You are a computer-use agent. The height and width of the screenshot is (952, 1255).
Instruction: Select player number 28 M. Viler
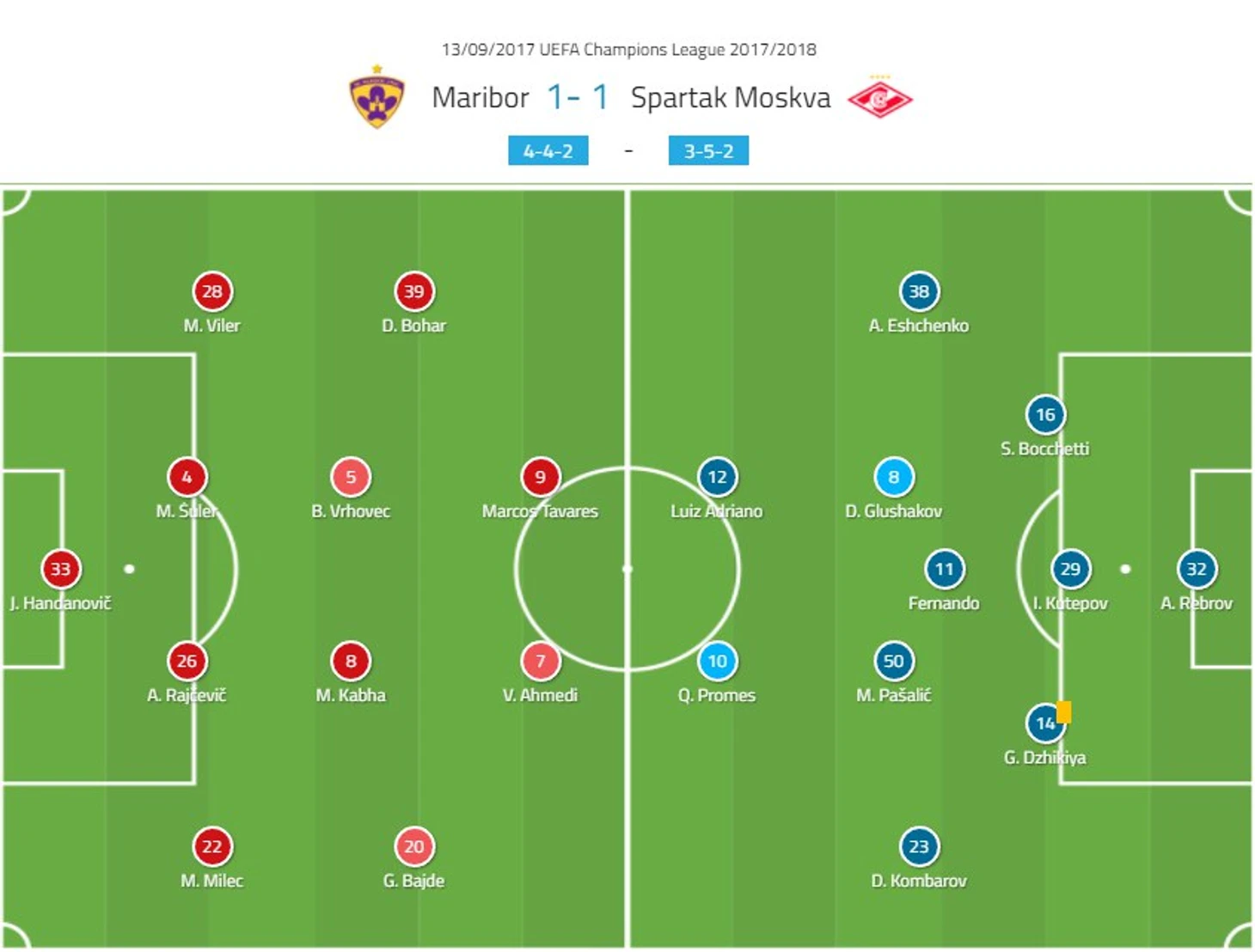[211, 291]
